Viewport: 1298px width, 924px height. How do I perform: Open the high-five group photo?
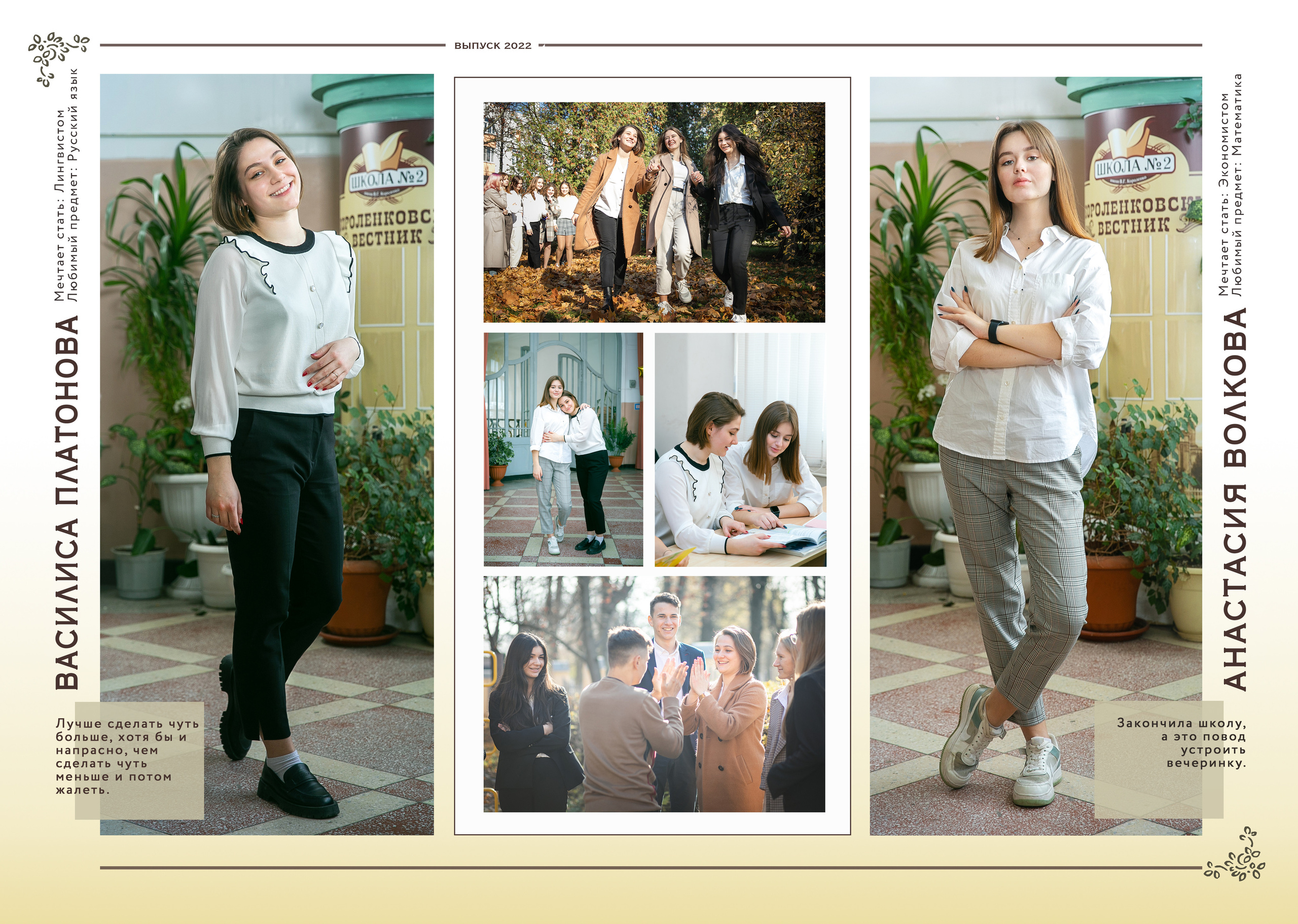point(654,694)
